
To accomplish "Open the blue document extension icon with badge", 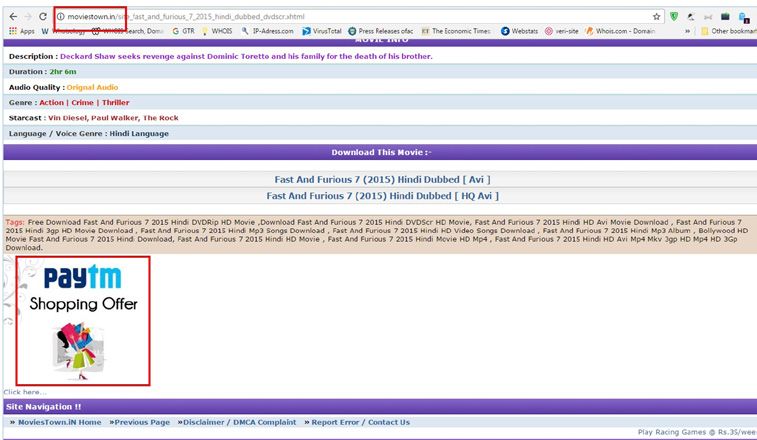I will (x=744, y=17).
